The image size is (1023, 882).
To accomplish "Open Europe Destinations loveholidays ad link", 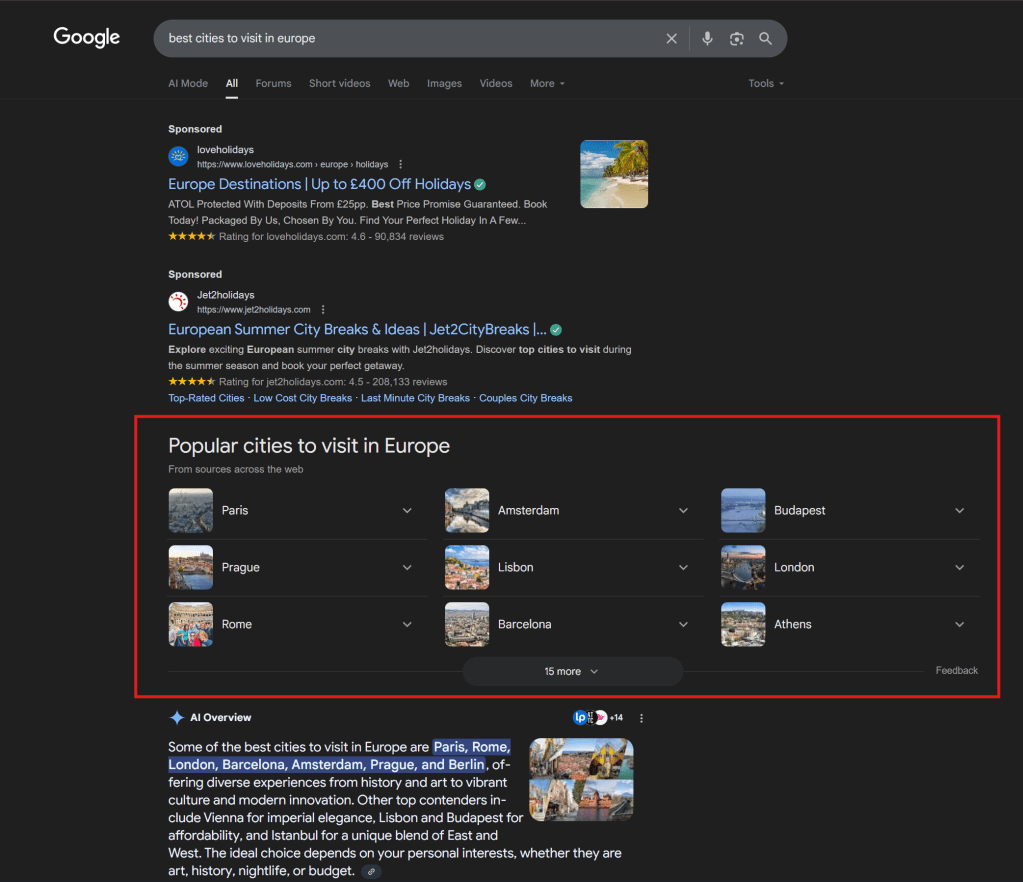I will 319,184.
